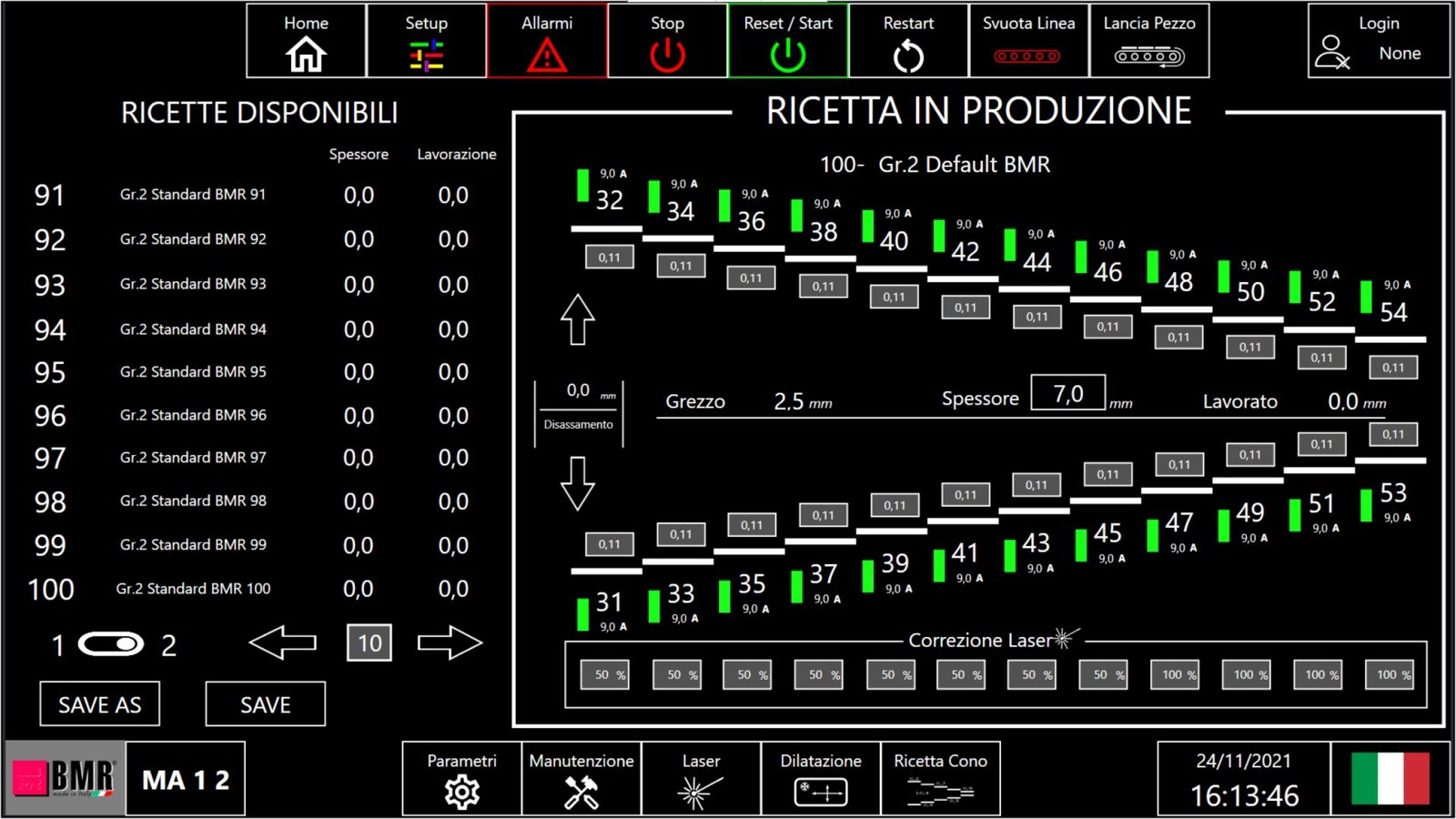Go to previous recipe page arrow
1456x819 pixels.
(283, 642)
